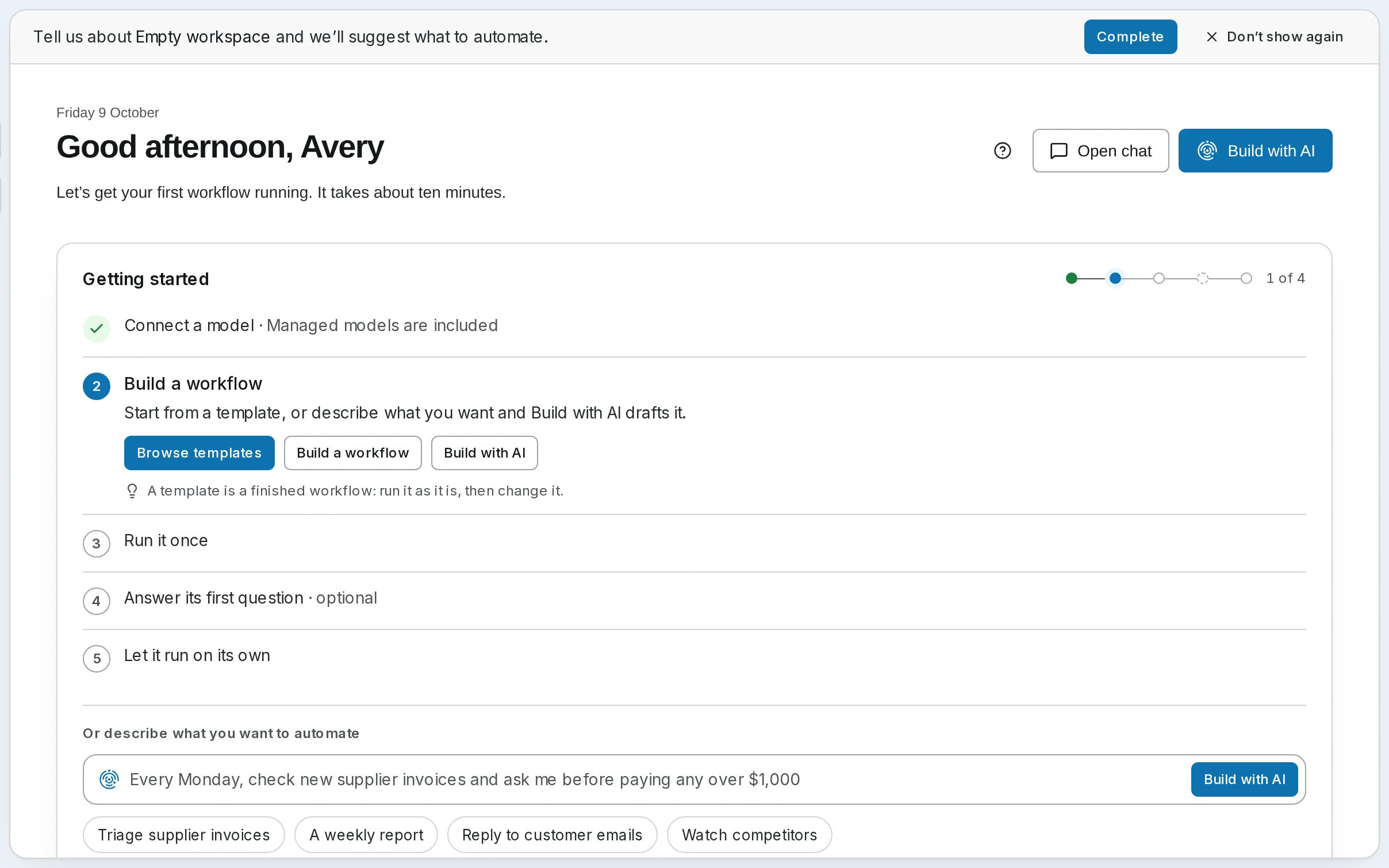
Task: Click the template tip text
Action: pos(355,491)
